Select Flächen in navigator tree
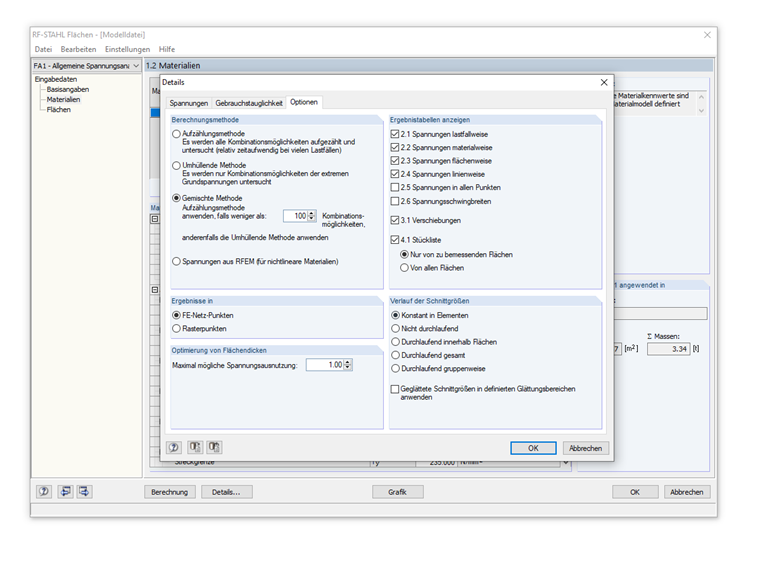The image size is (760, 570). coord(59,110)
